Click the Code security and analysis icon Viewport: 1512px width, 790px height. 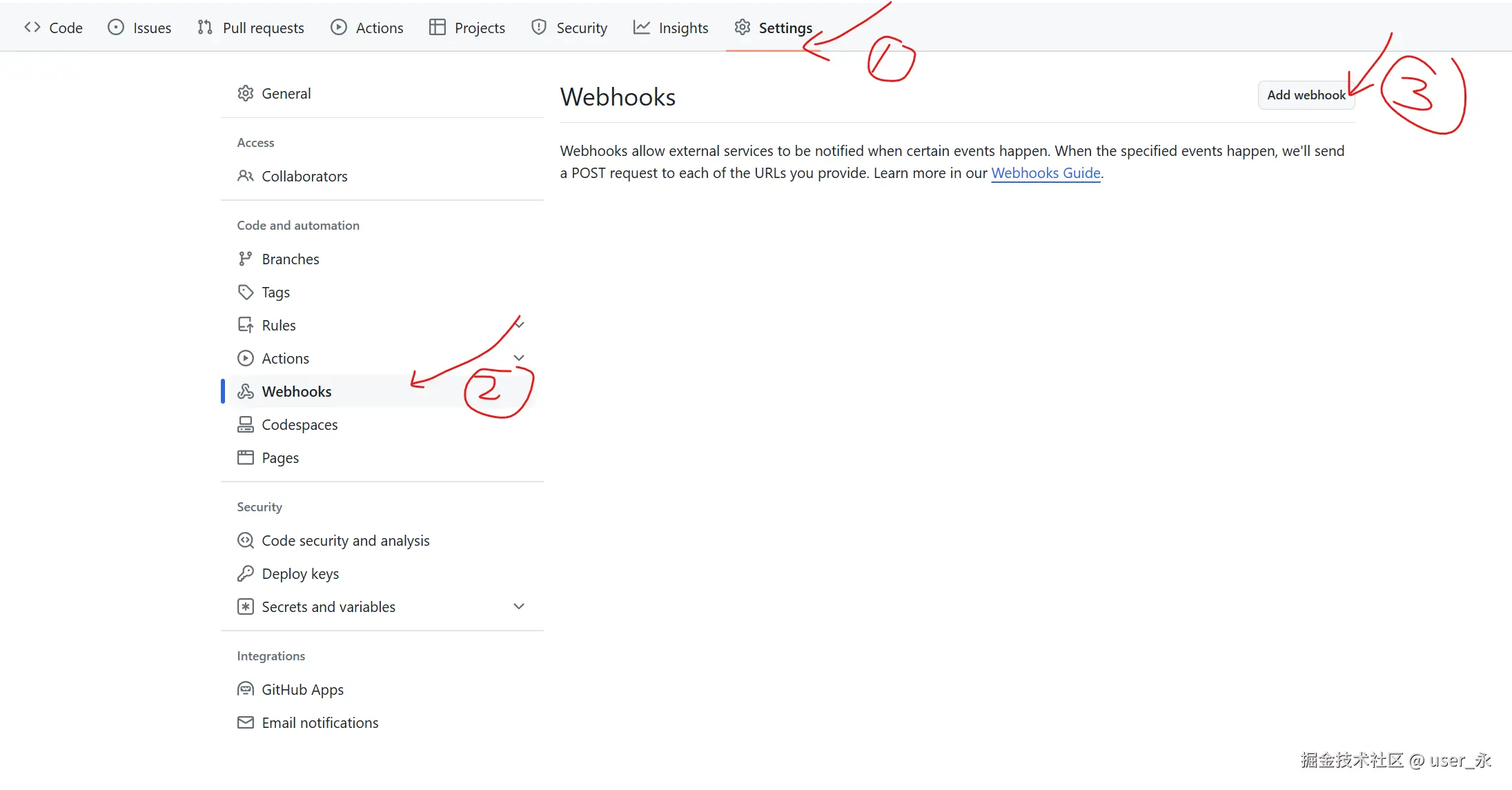click(245, 540)
